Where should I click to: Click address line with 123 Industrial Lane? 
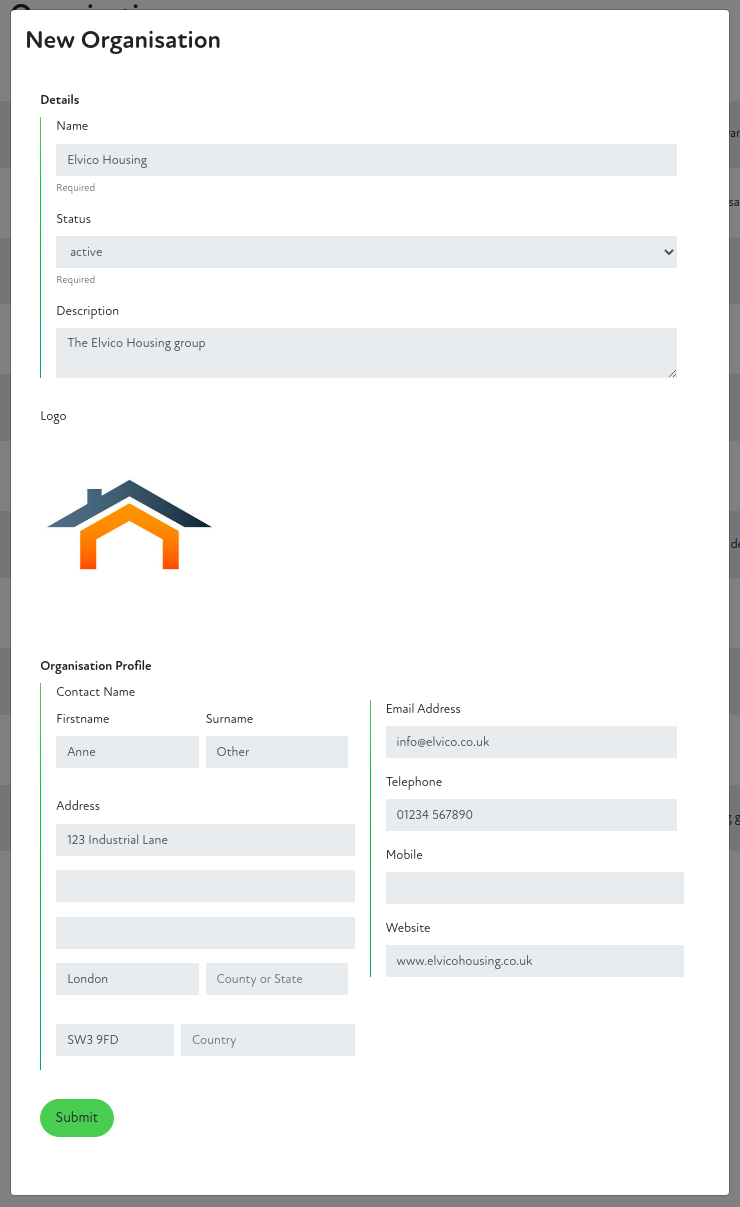pos(205,840)
